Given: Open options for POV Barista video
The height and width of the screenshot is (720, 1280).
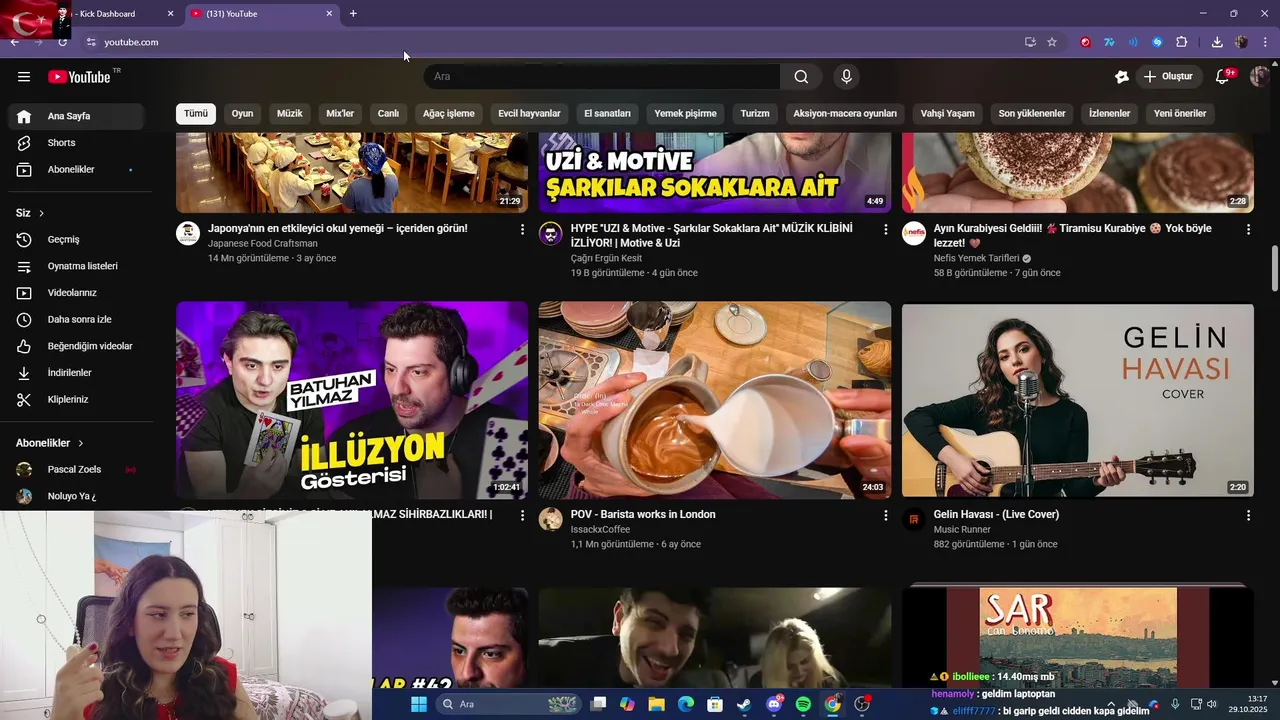Looking at the screenshot, I should [885, 515].
